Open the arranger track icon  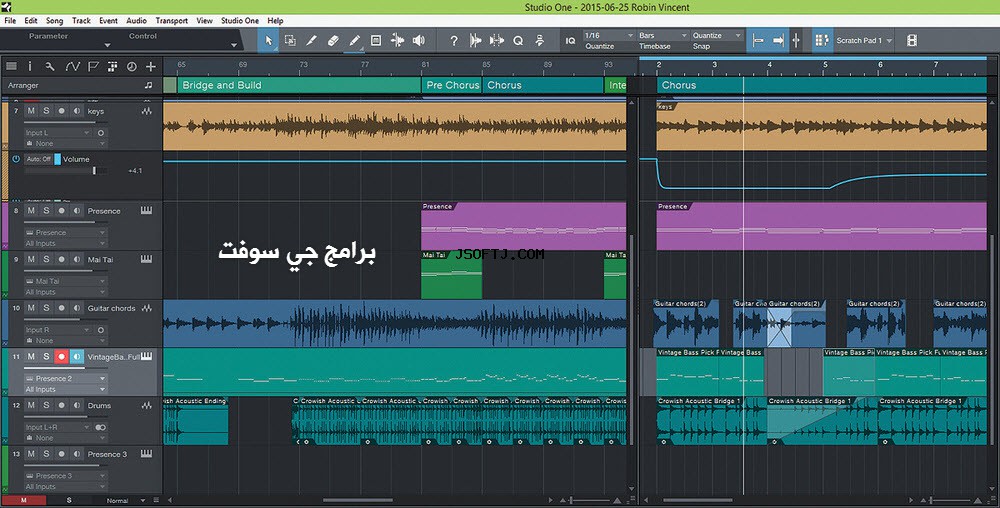(x=112, y=66)
